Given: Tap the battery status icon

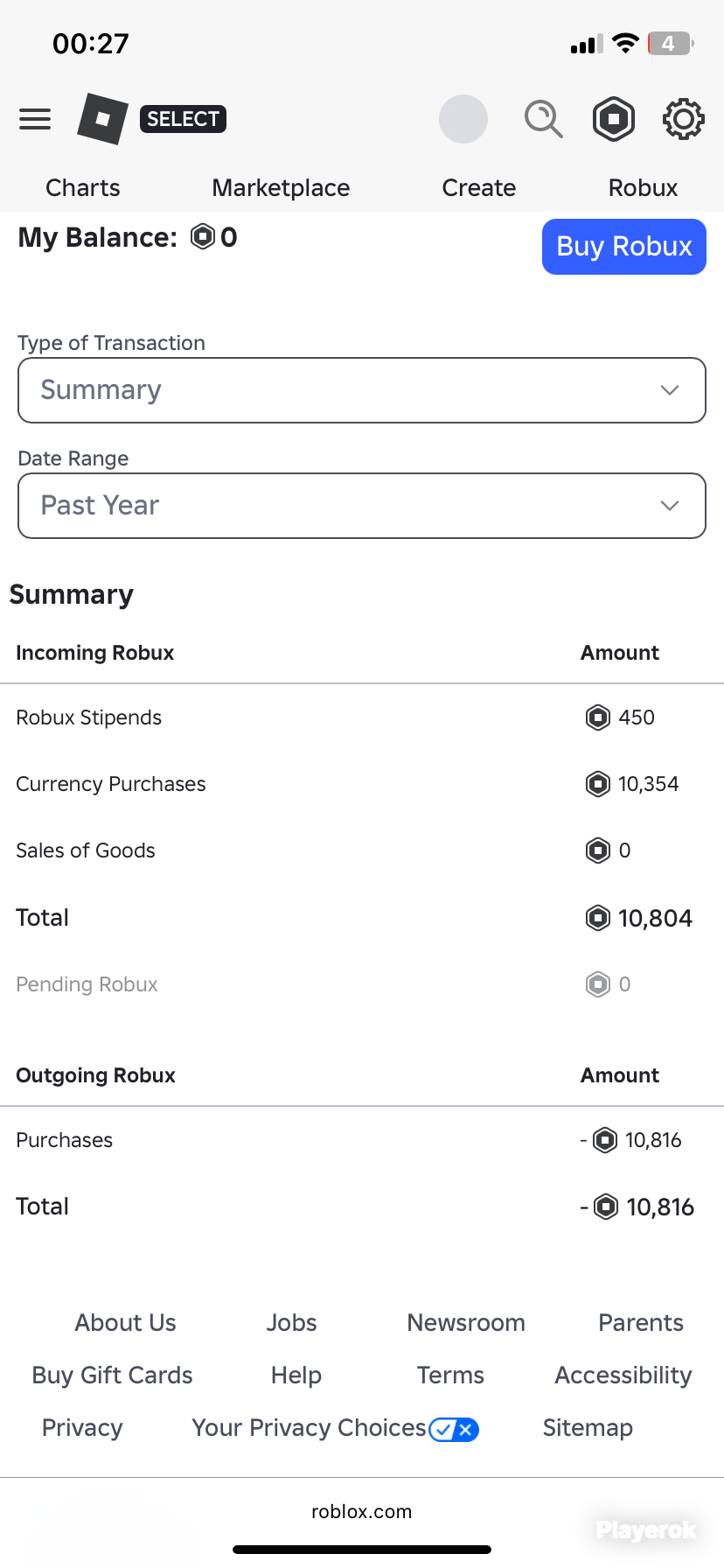Looking at the screenshot, I should point(671,43).
